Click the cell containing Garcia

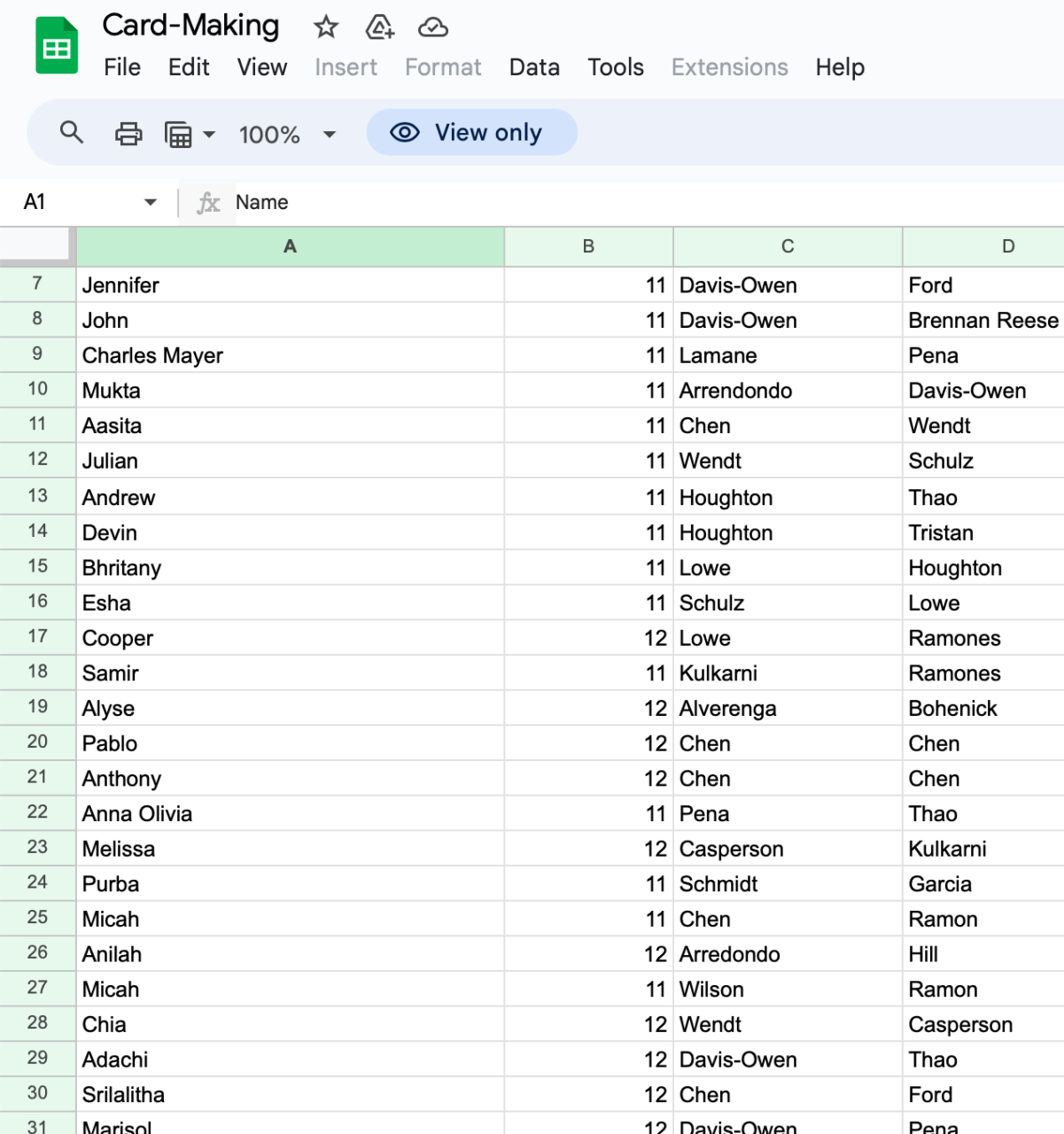click(983, 884)
